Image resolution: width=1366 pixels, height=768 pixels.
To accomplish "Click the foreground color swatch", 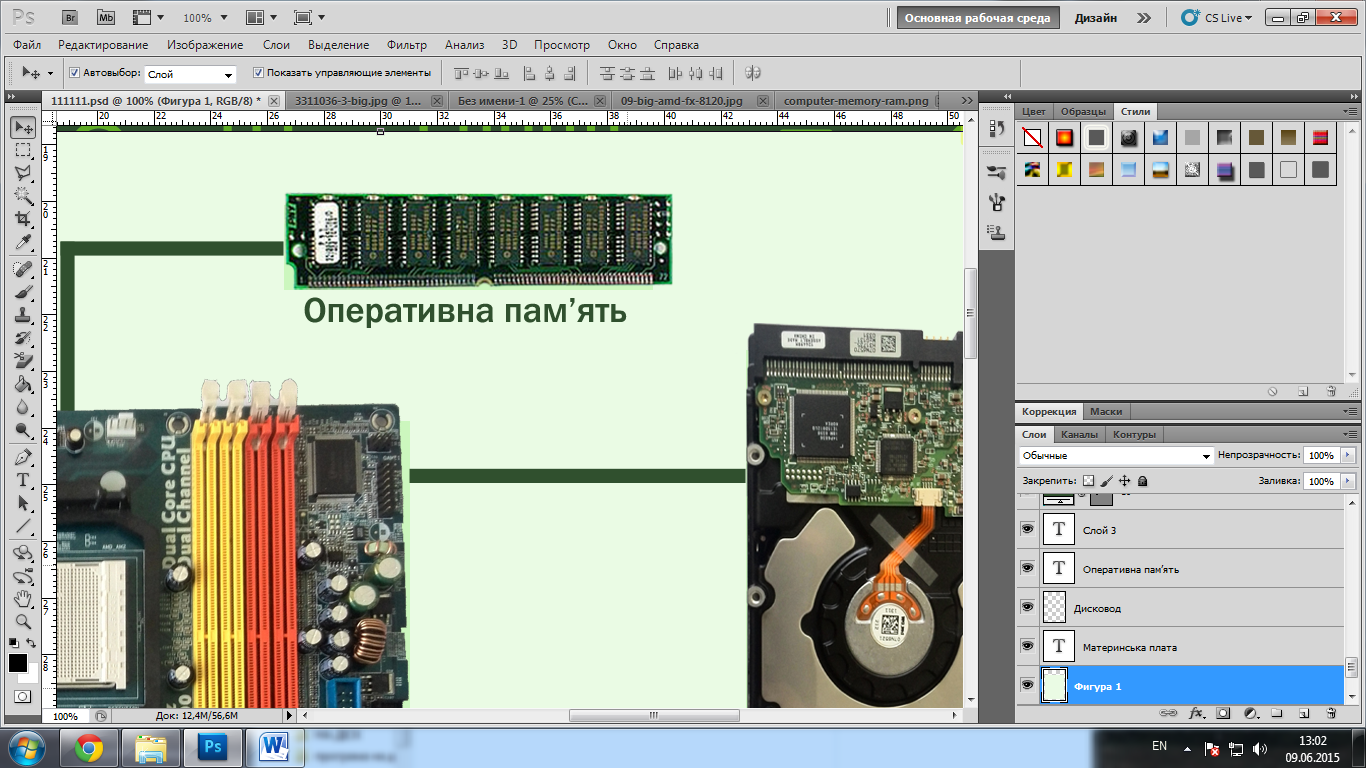I will (18, 663).
